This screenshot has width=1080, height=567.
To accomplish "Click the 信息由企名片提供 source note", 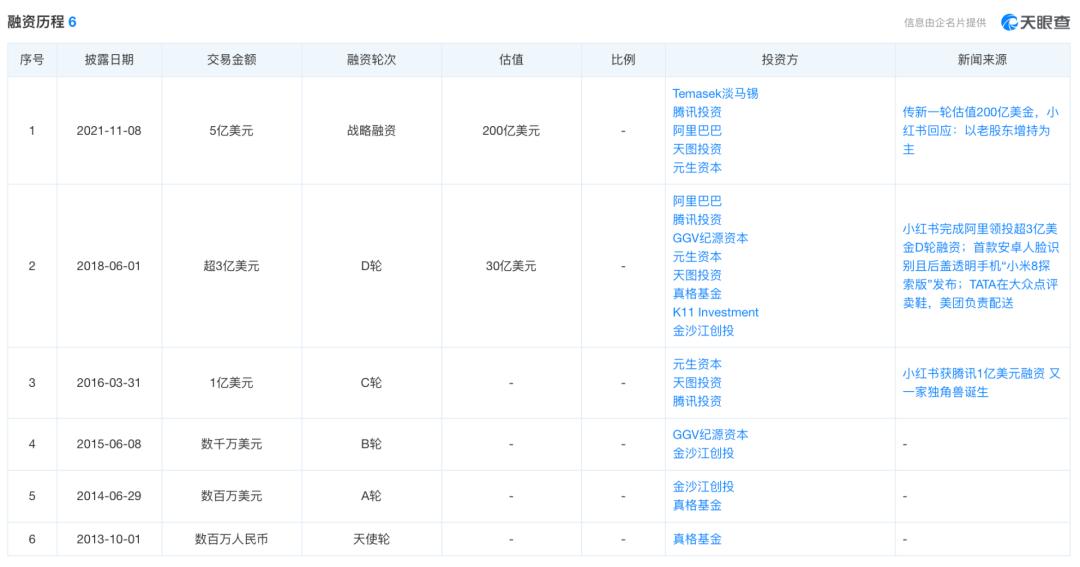I will point(945,23).
